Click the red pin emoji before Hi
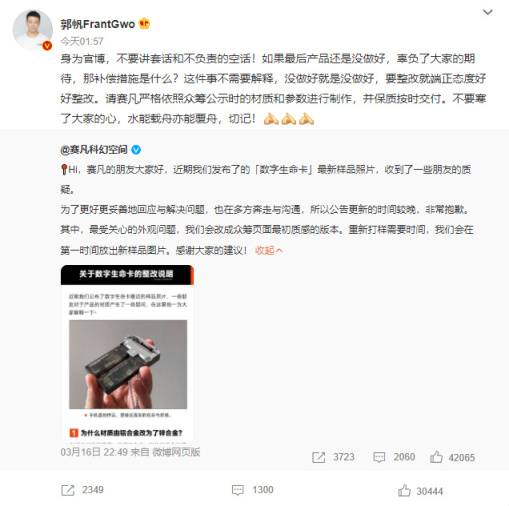Viewport: 509px width, 506px height. [x=64, y=169]
